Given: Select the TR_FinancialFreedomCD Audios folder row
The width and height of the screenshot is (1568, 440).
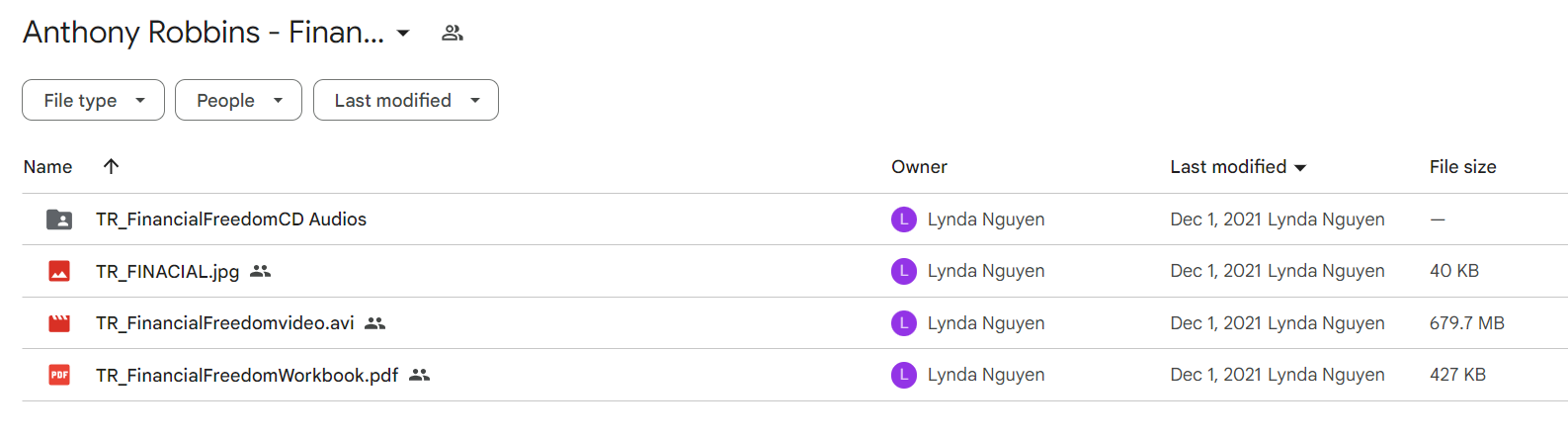Looking at the screenshot, I should 794,220.
